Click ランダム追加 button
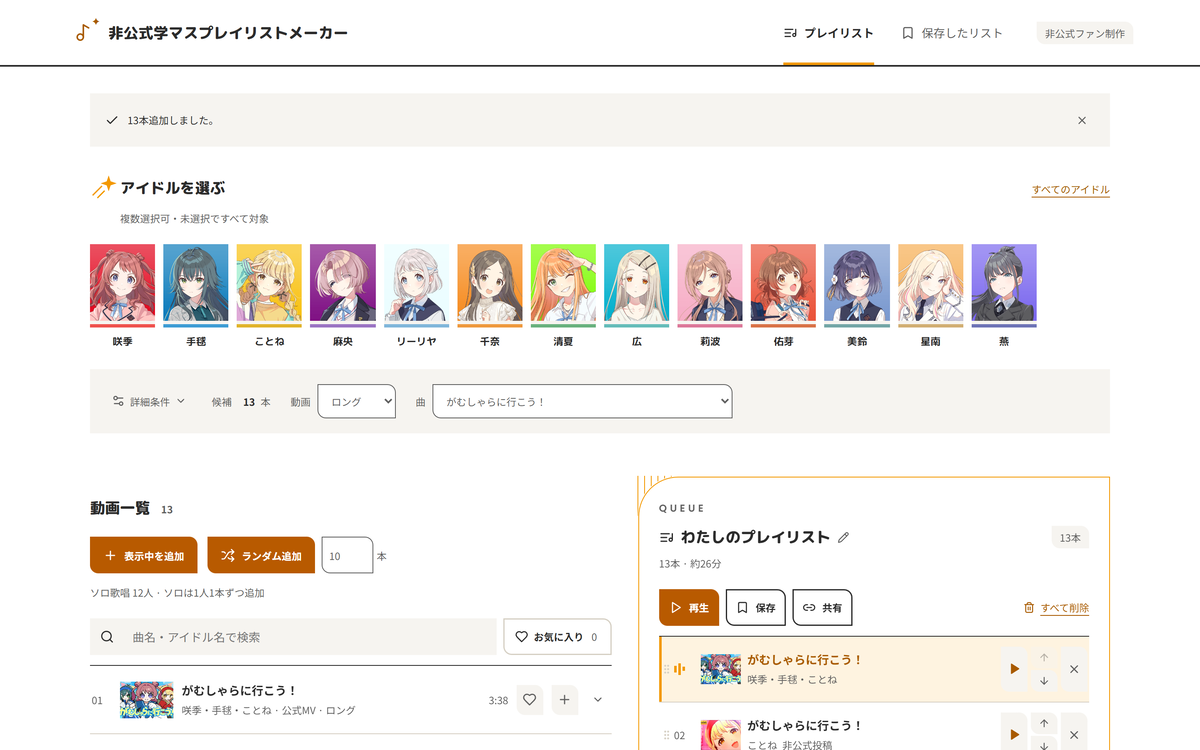Screen dimensions: 1200x750 pos(261,555)
